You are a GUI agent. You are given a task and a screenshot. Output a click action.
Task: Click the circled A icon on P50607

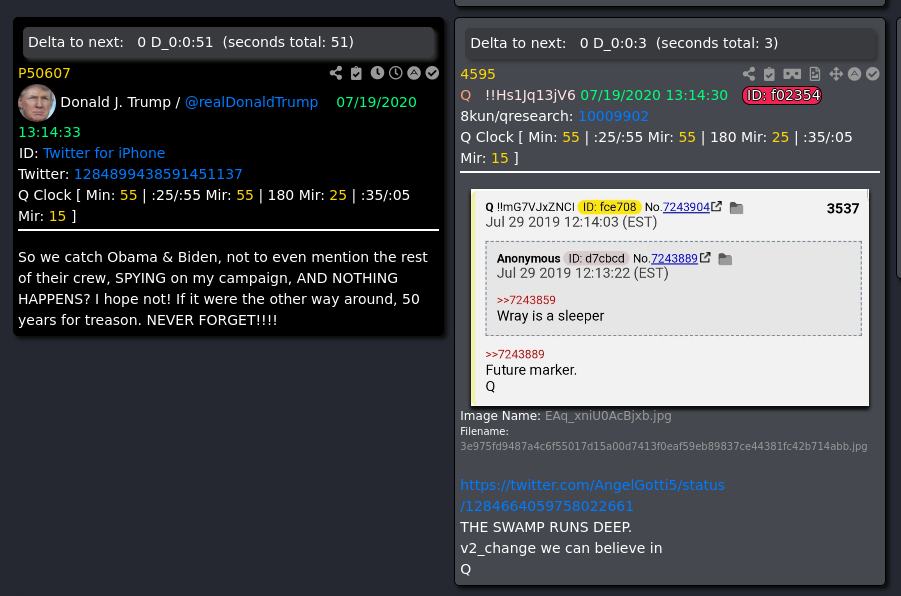click(x=414, y=73)
